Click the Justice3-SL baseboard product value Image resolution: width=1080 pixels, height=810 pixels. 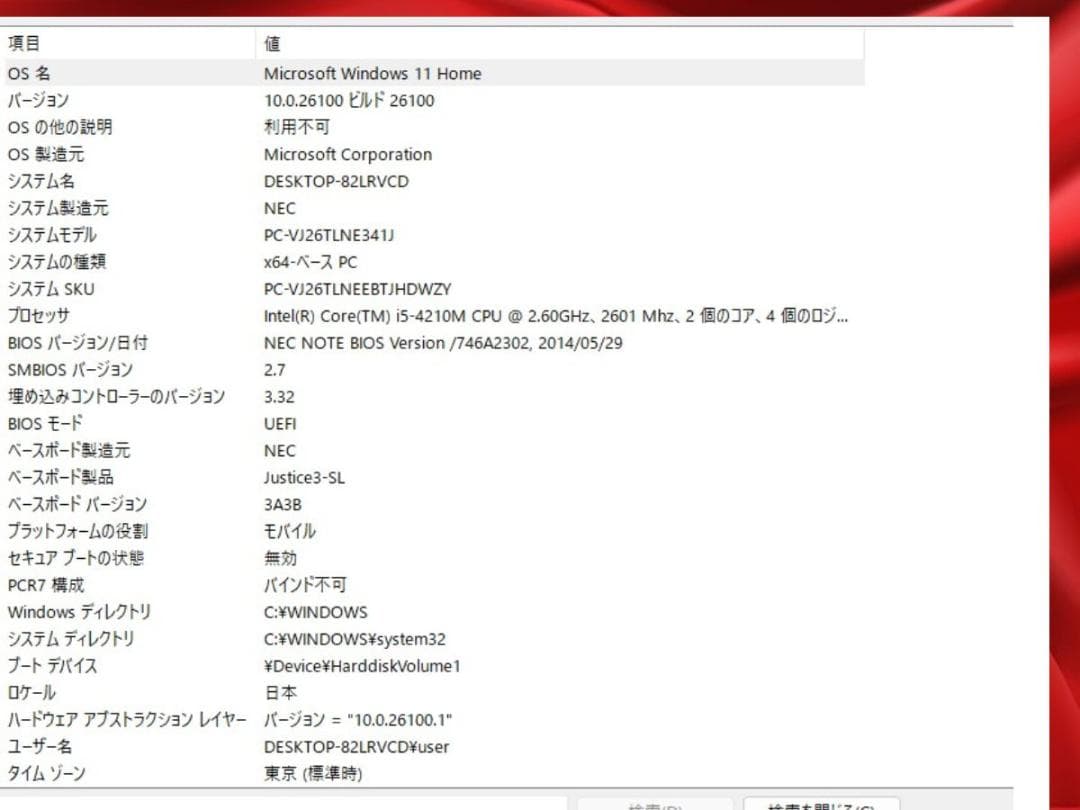point(304,477)
